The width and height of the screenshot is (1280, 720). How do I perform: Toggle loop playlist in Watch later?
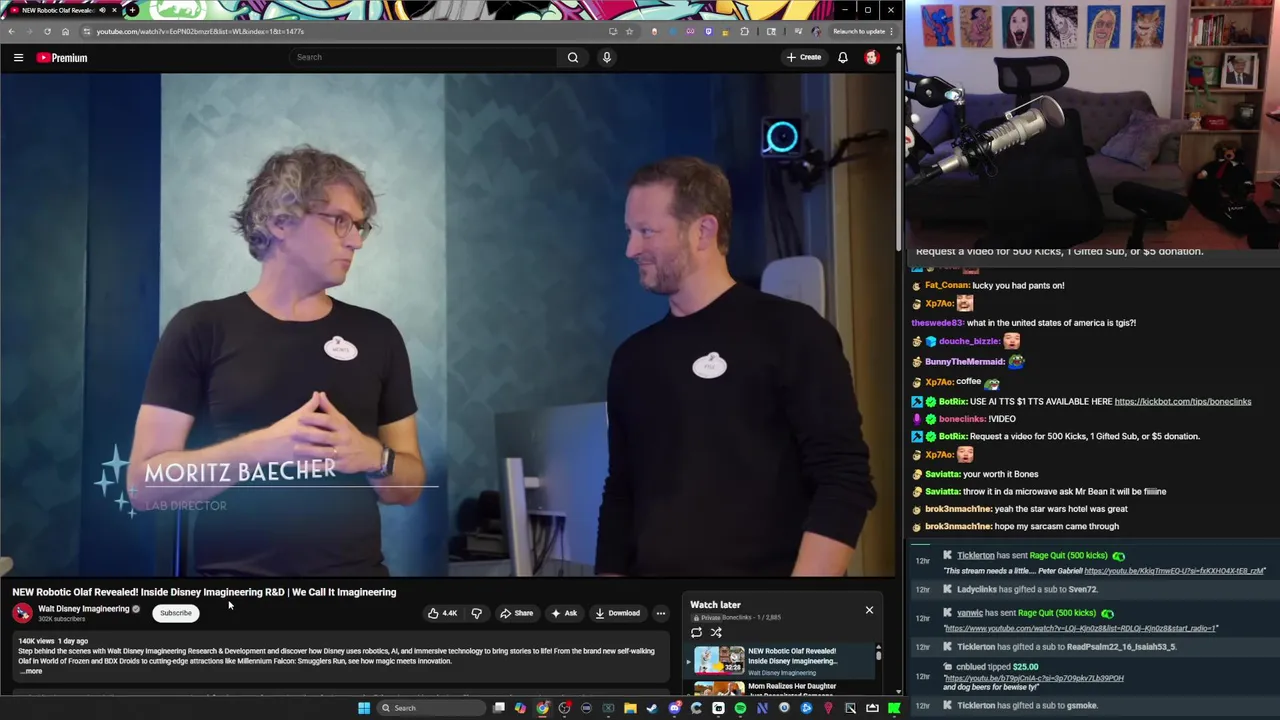pos(696,632)
